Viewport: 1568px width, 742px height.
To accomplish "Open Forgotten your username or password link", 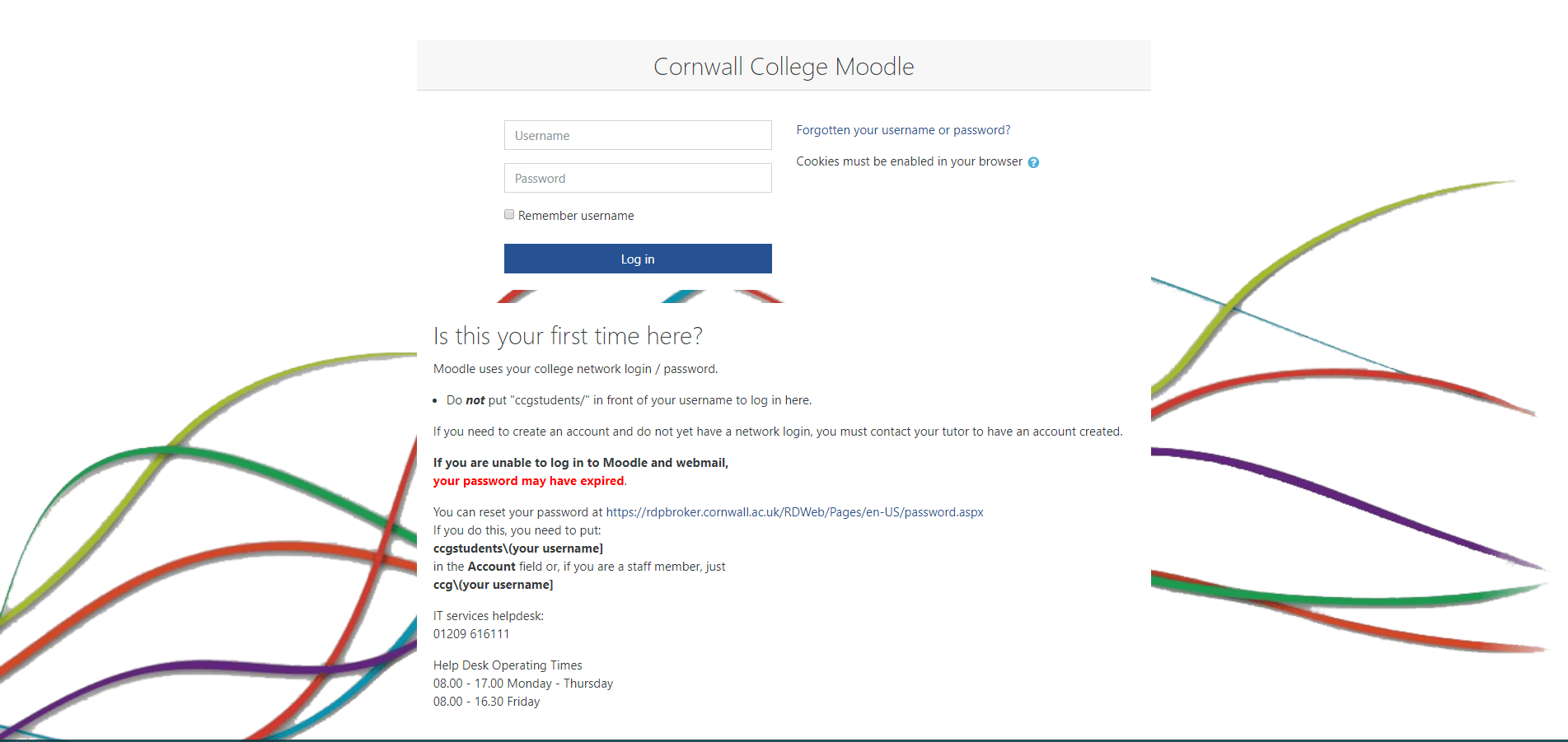I will [x=903, y=130].
